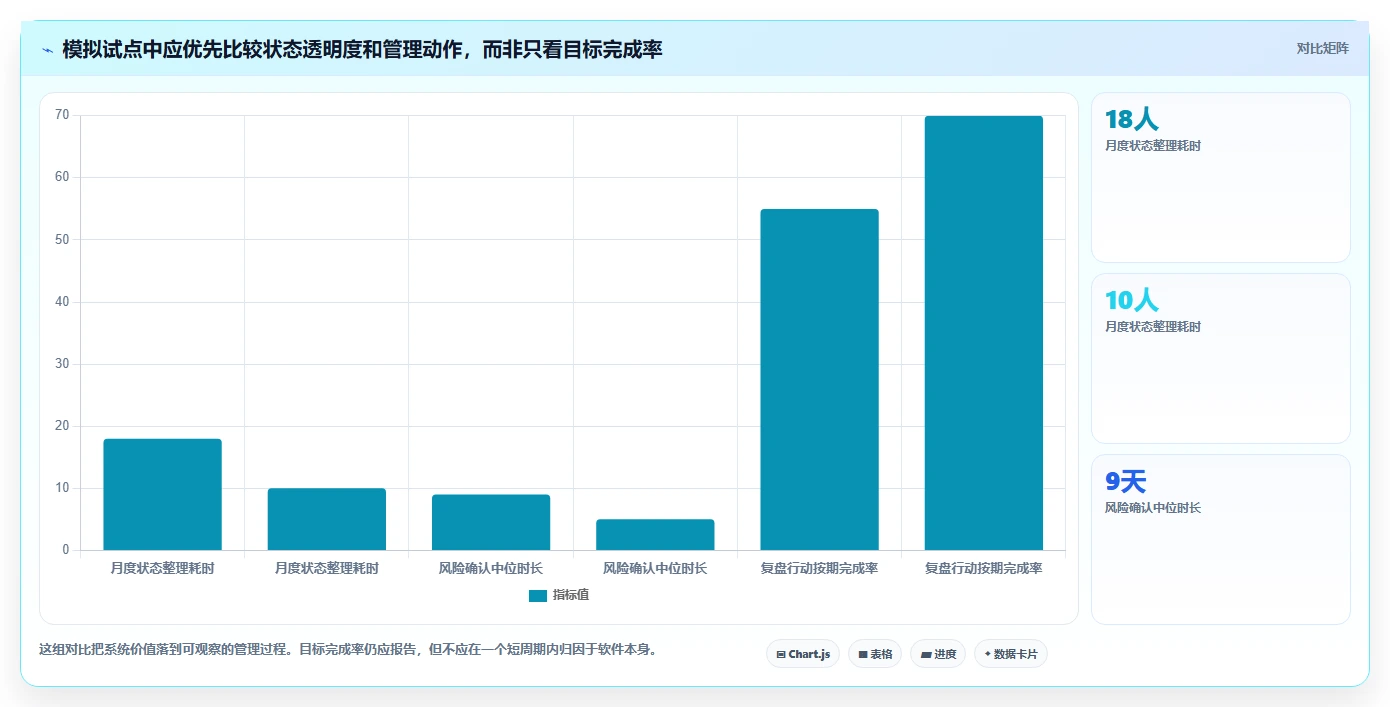Viewport: 1390px width, 707px height.
Task: Click the tallest bar reaching 70
Action: (983, 333)
